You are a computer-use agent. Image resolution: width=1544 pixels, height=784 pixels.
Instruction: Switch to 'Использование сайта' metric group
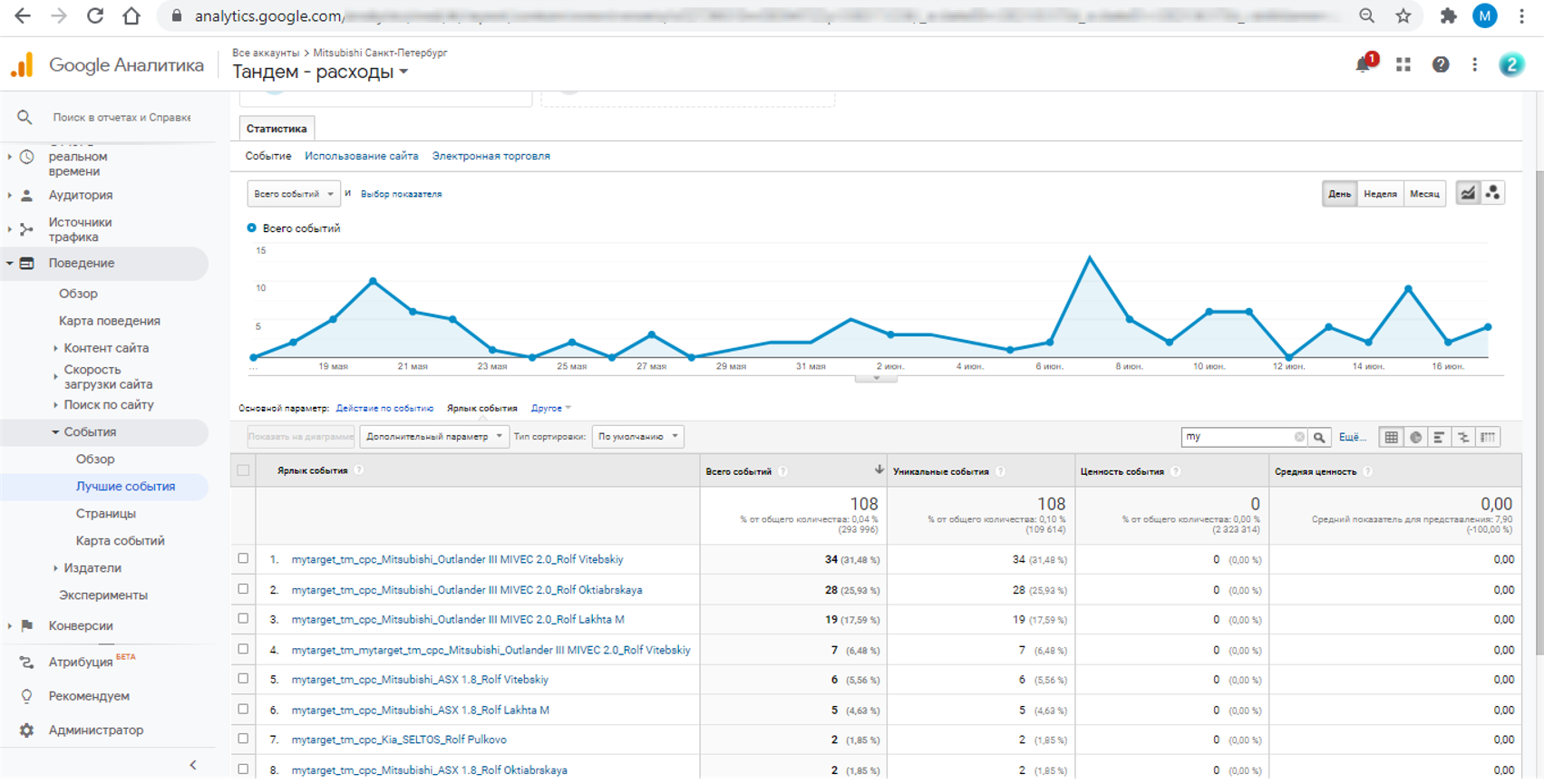(x=362, y=156)
